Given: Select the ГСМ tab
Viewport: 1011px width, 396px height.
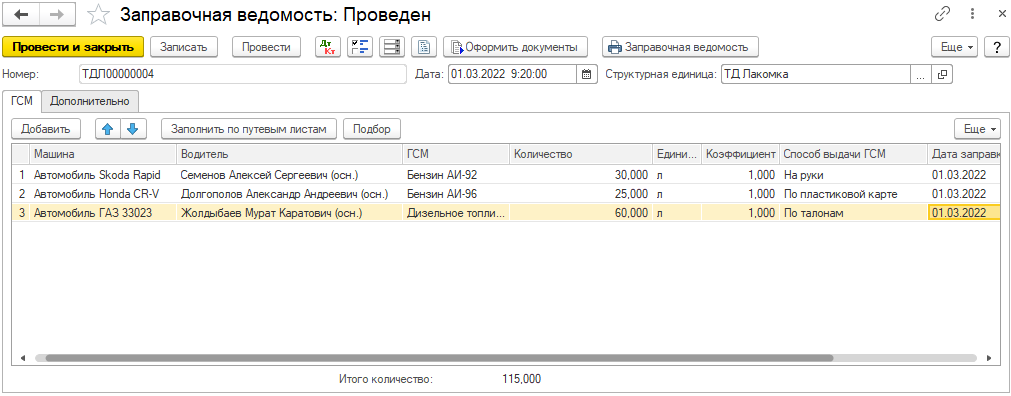Looking at the screenshot, I should (22, 101).
